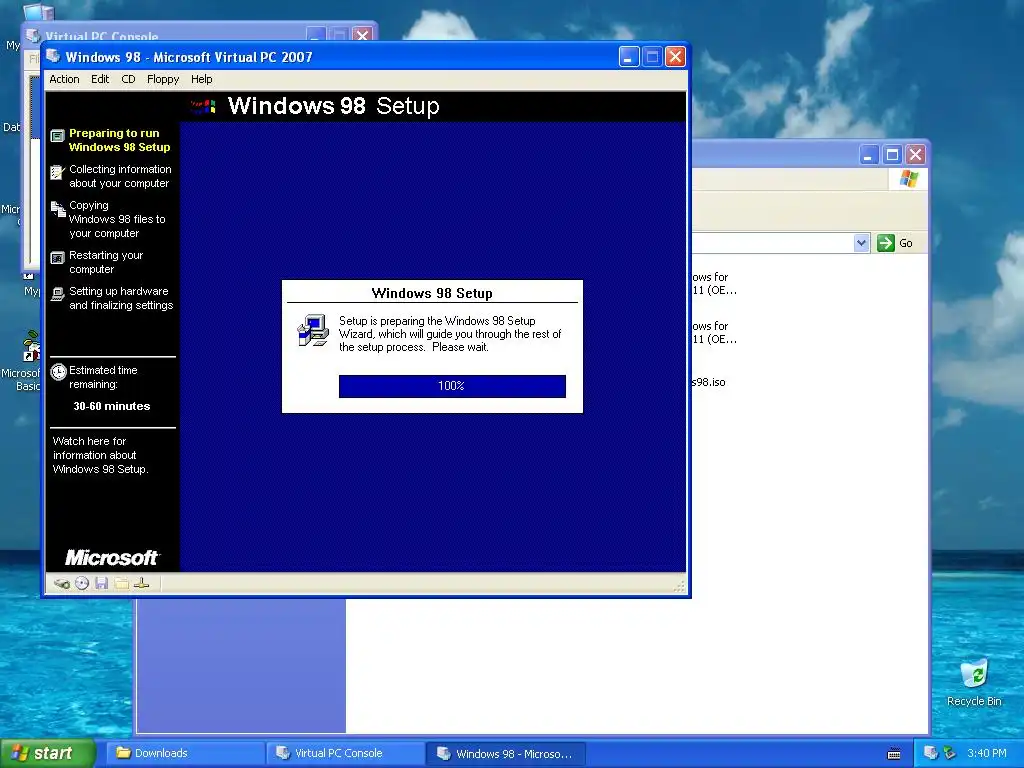
Task: Click the Microsoft logo in Setup sidebar
Action: (112, 557)
